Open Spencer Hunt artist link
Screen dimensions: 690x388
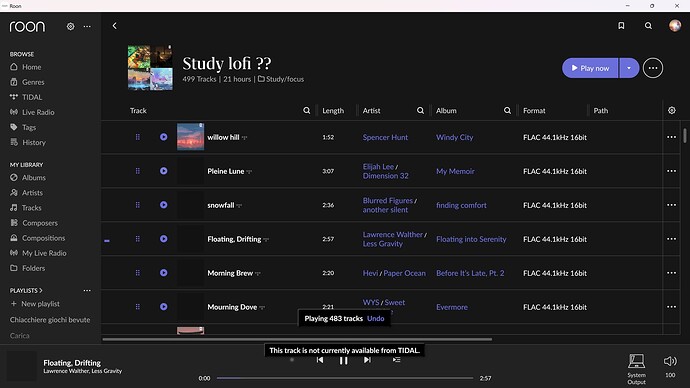point(385,137)
